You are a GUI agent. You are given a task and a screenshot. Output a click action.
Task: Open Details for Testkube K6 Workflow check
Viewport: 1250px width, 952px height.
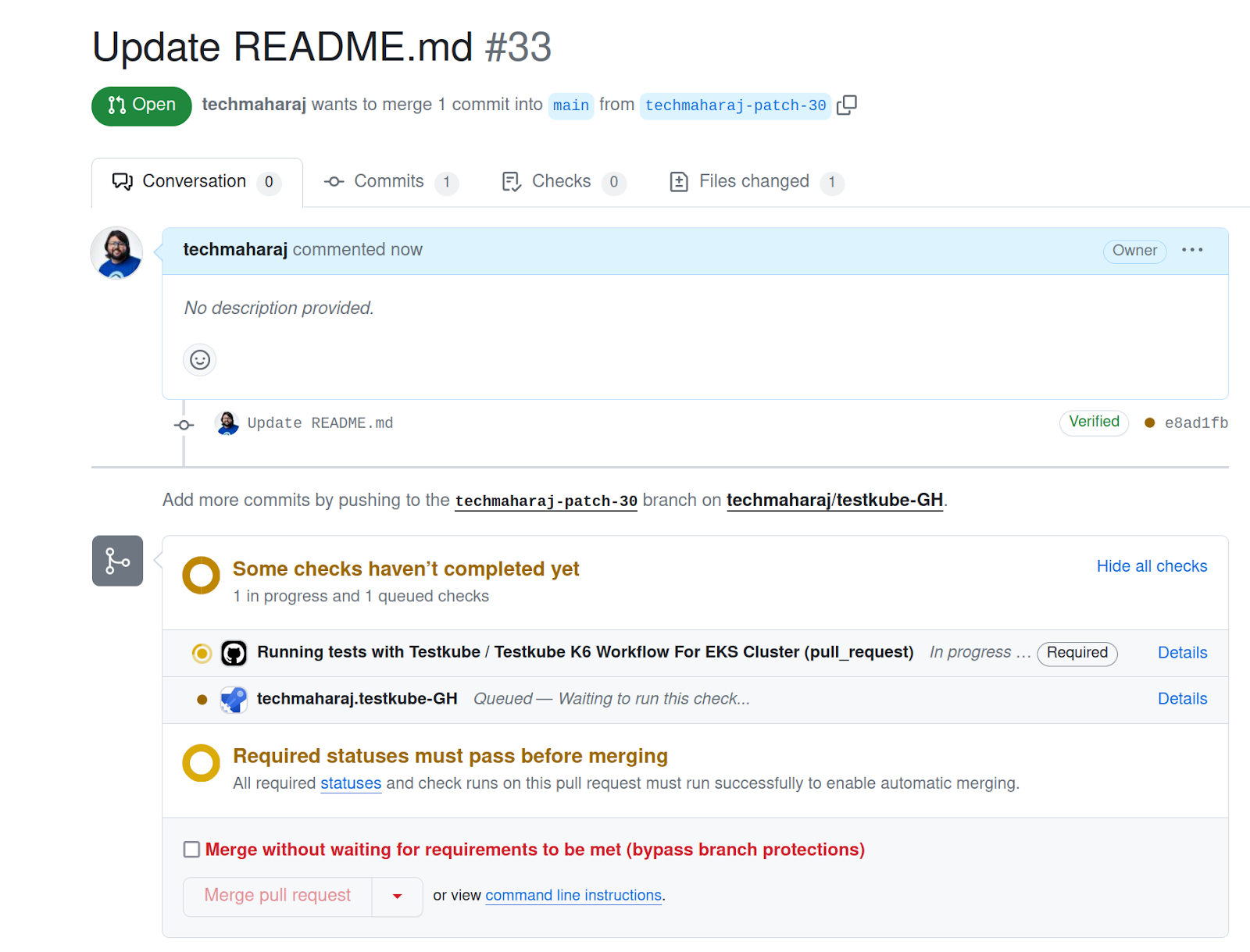click(x=1182, y=653)
